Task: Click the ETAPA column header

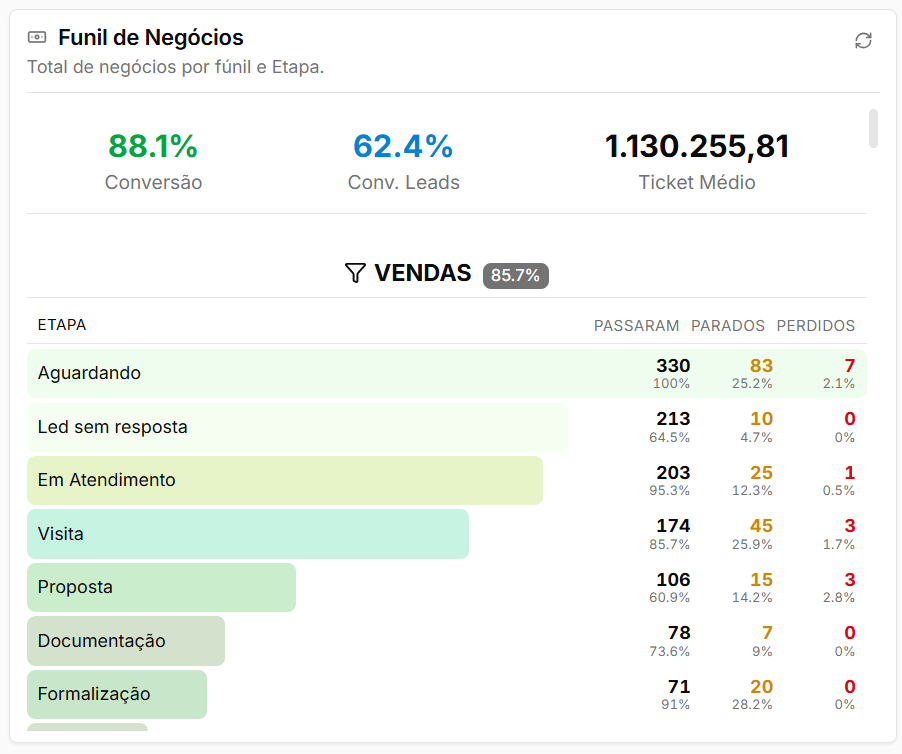Action: (x=62, y=325)
